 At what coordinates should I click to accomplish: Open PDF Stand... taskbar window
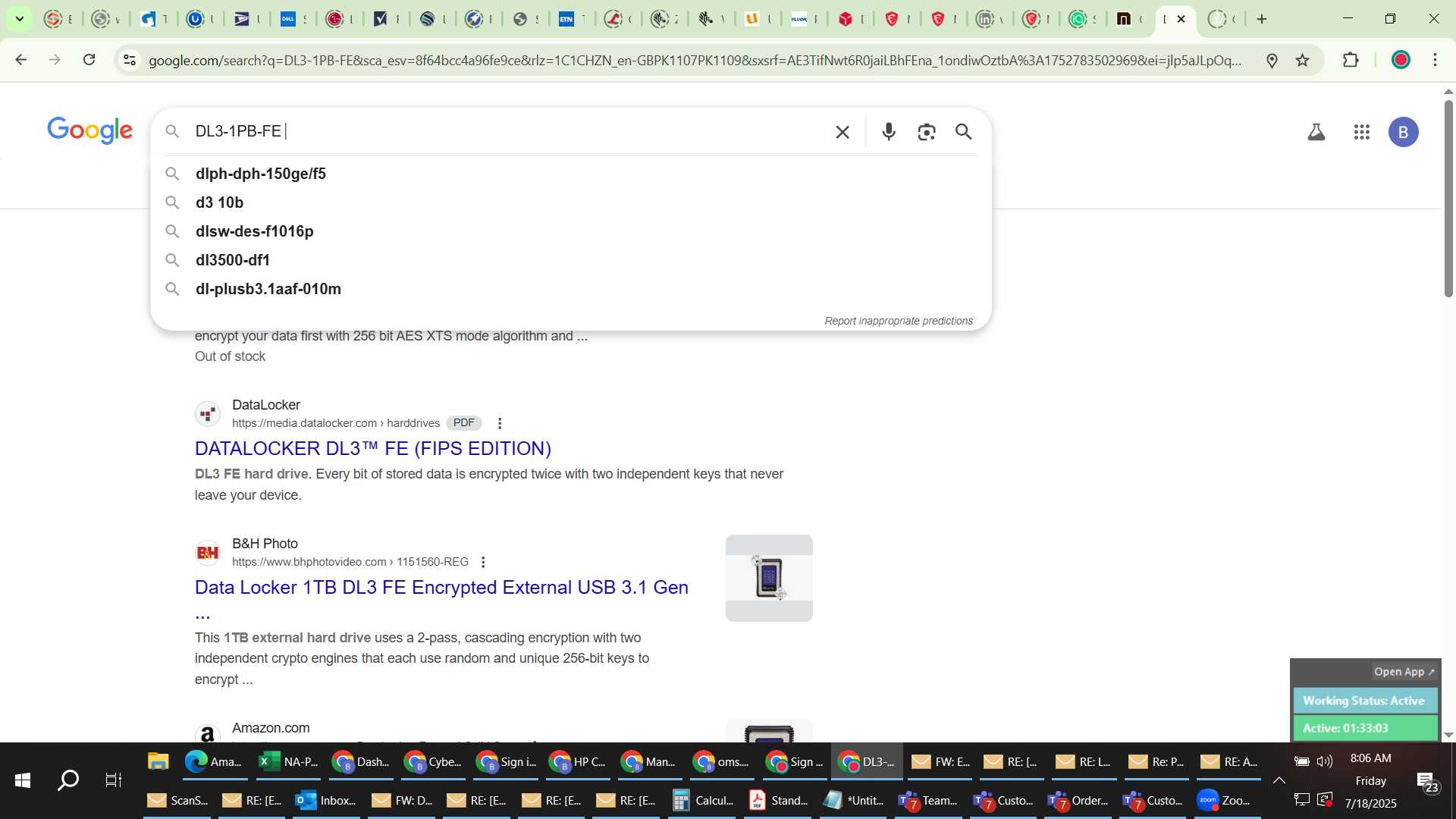point(778,800)
